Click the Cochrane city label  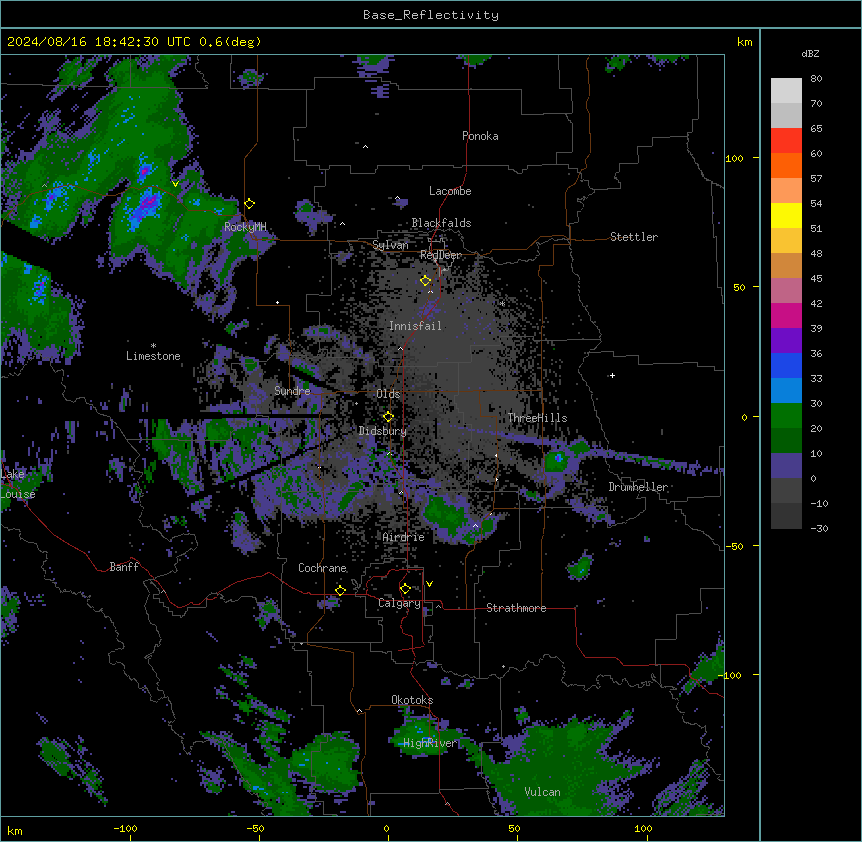[322, 568]
